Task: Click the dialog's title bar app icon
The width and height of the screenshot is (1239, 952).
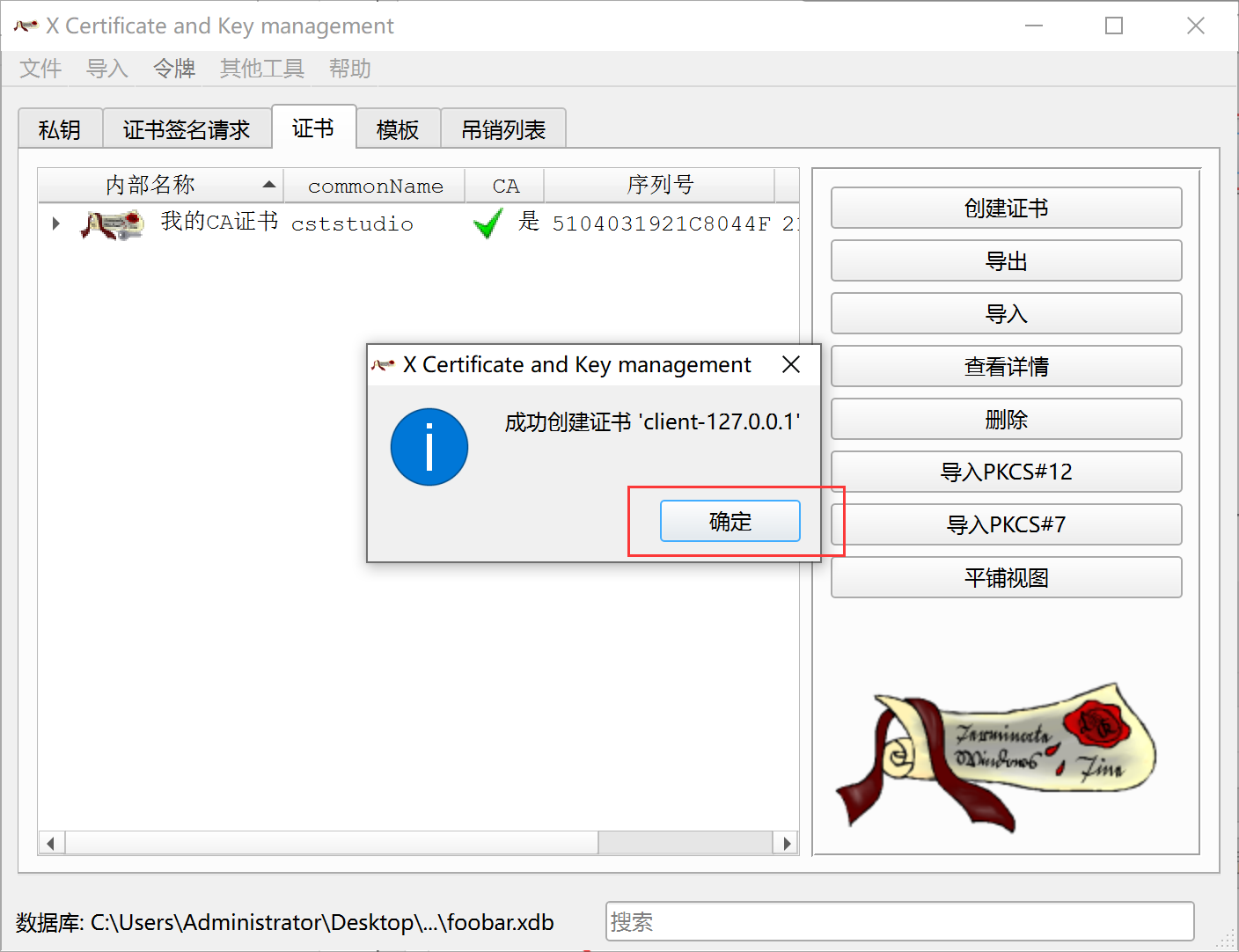Action: coord(383,364)
